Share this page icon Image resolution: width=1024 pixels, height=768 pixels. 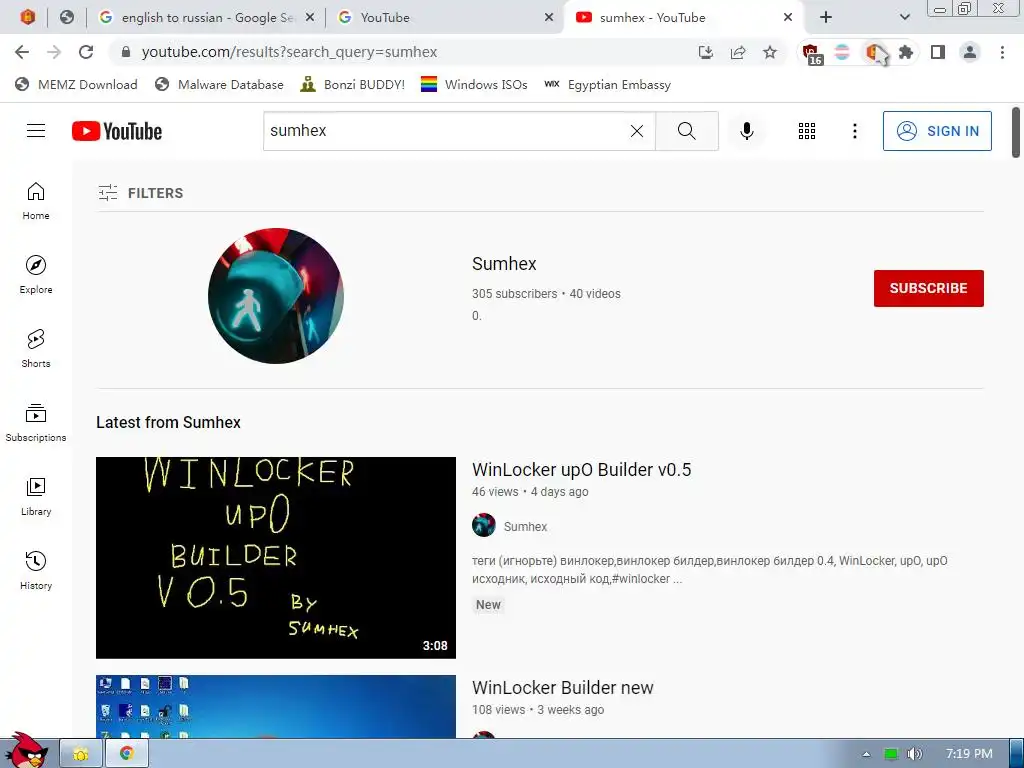coord(738,52)
